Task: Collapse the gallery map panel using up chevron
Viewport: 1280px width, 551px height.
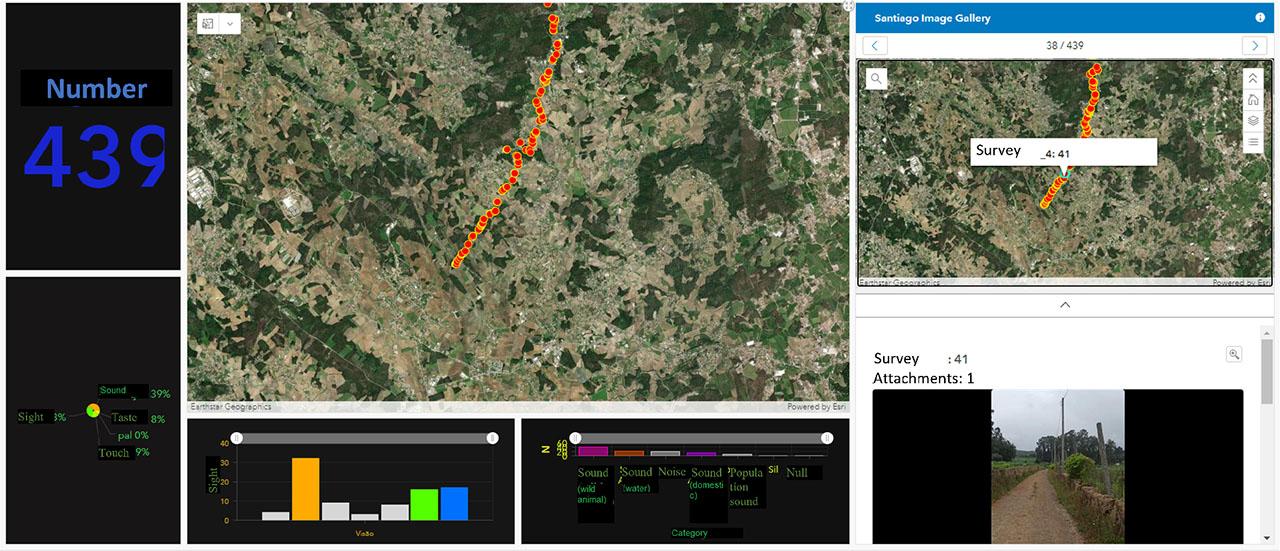Action: click(1065, 304)
